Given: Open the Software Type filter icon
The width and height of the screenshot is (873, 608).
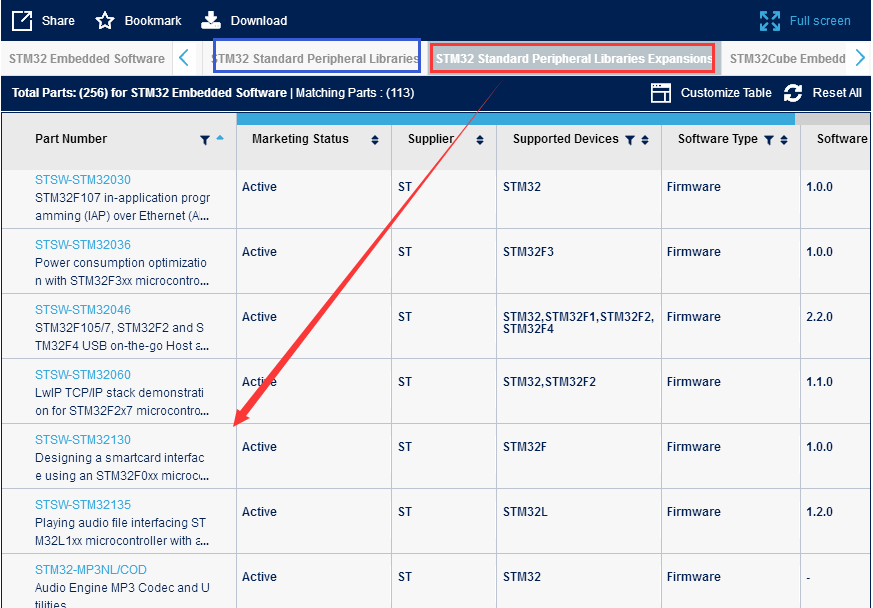Looking at the screenshot, I should click(x=768, y=140).
